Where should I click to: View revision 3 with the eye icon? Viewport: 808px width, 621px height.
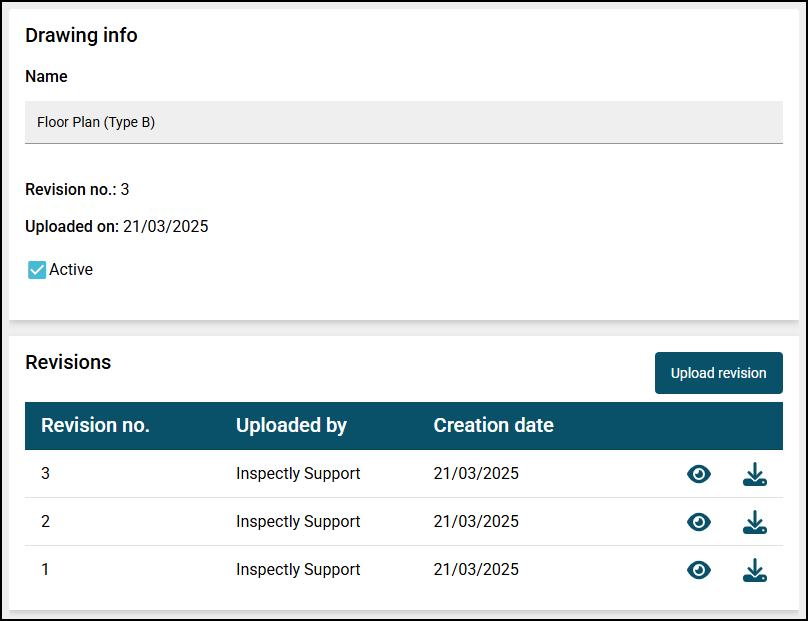(x=699, y=474)
